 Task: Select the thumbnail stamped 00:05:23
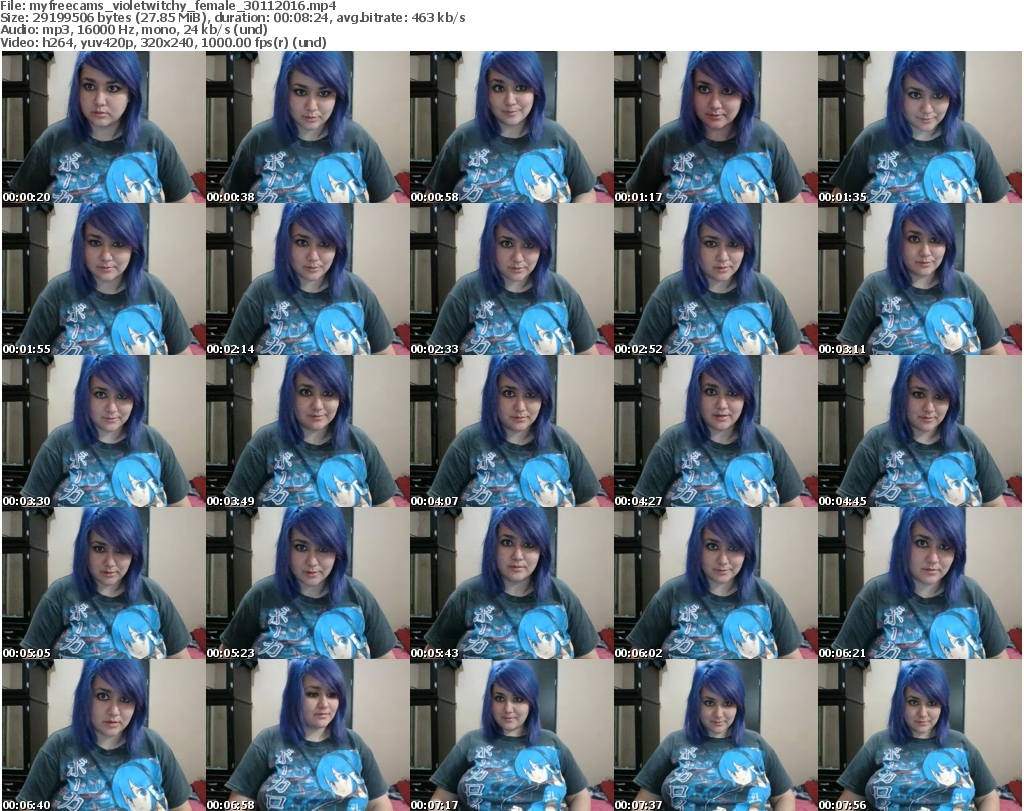pos(308,583)
